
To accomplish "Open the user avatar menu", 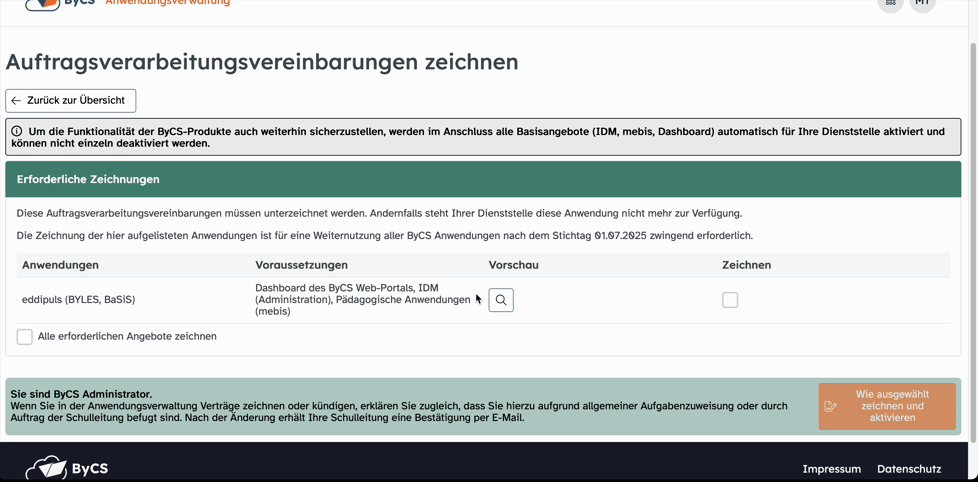I will 922,3.
